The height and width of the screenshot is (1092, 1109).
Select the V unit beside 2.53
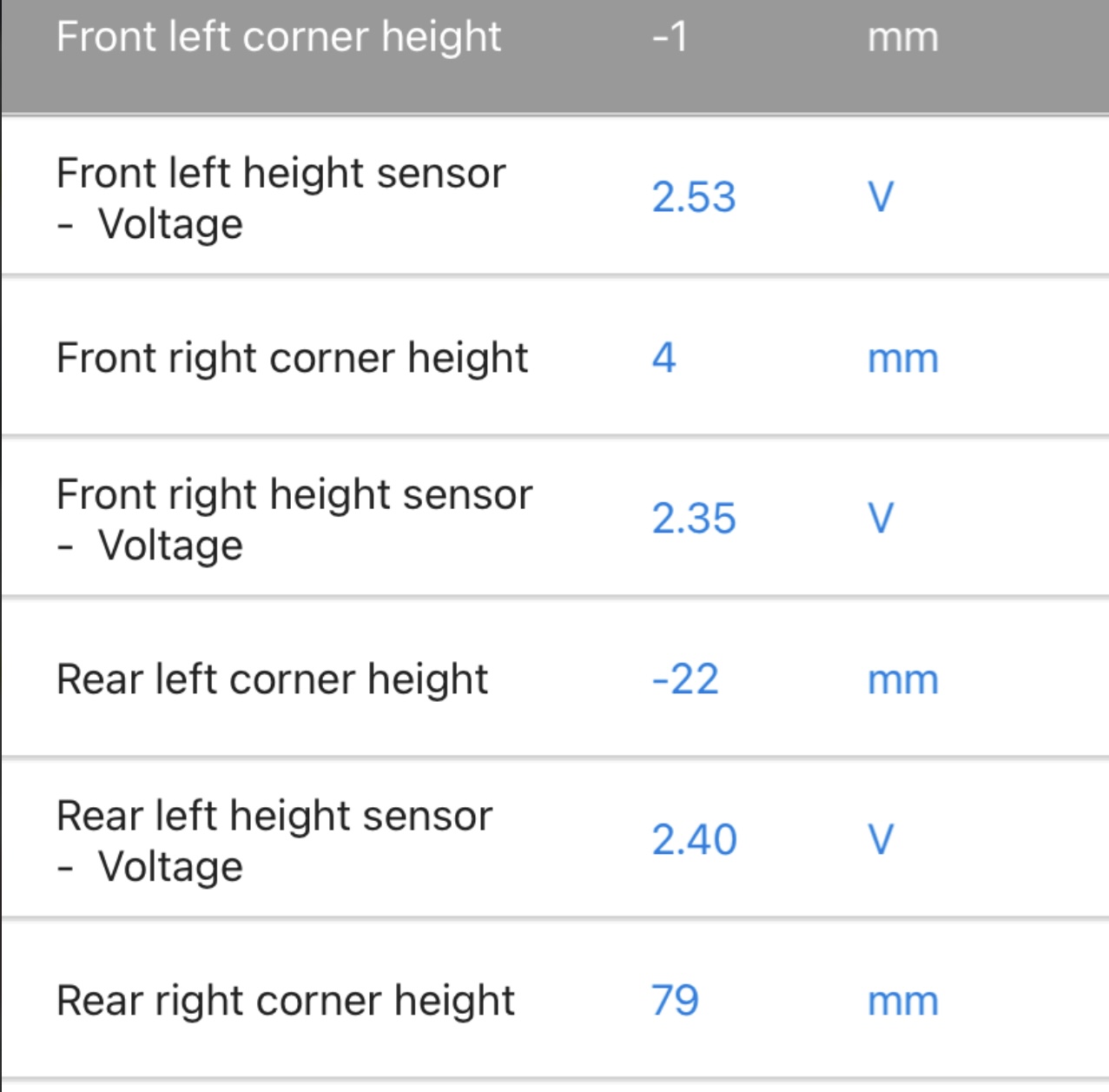click(x=881, y=197)
